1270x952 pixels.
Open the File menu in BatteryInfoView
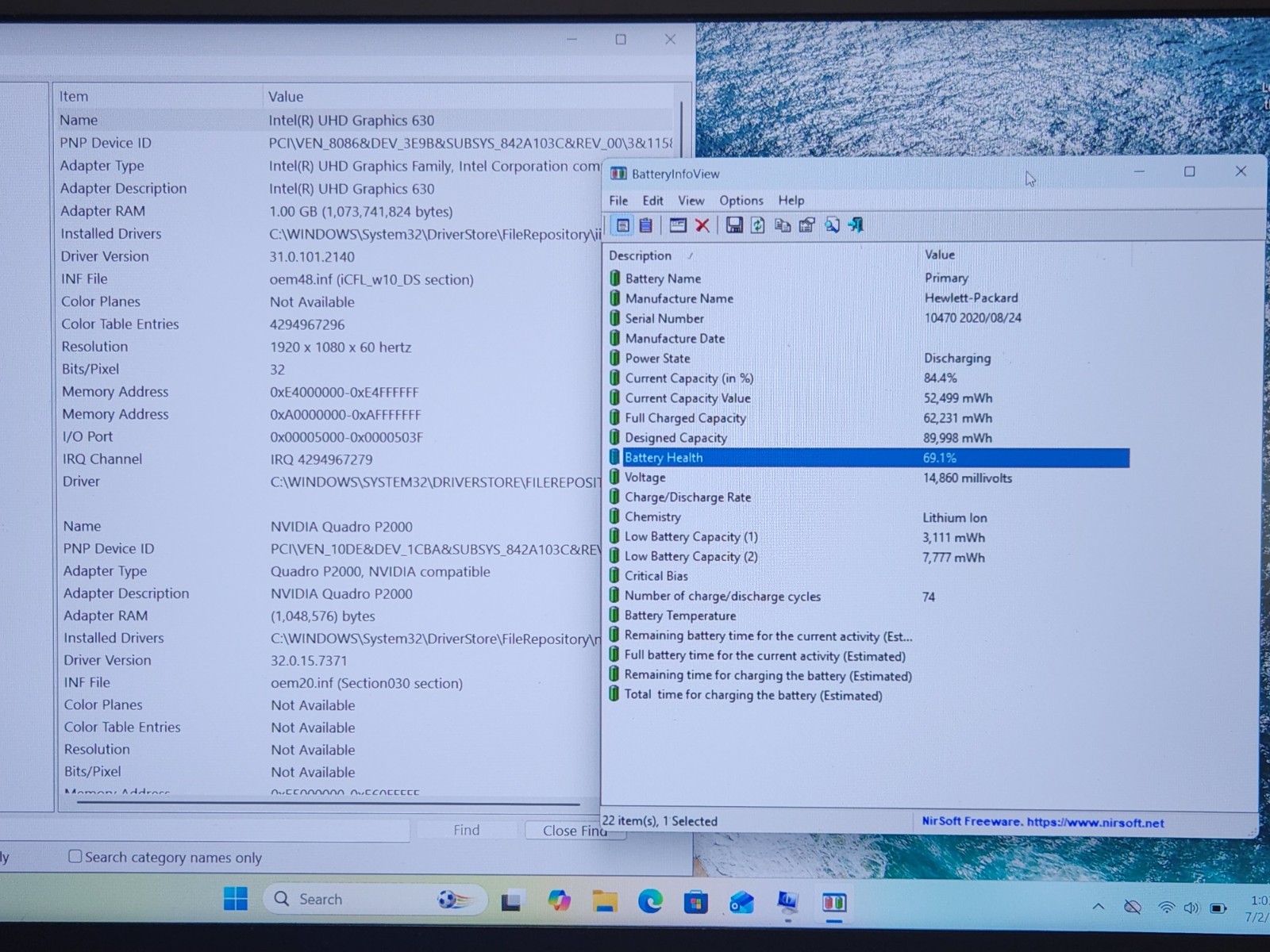618,201
